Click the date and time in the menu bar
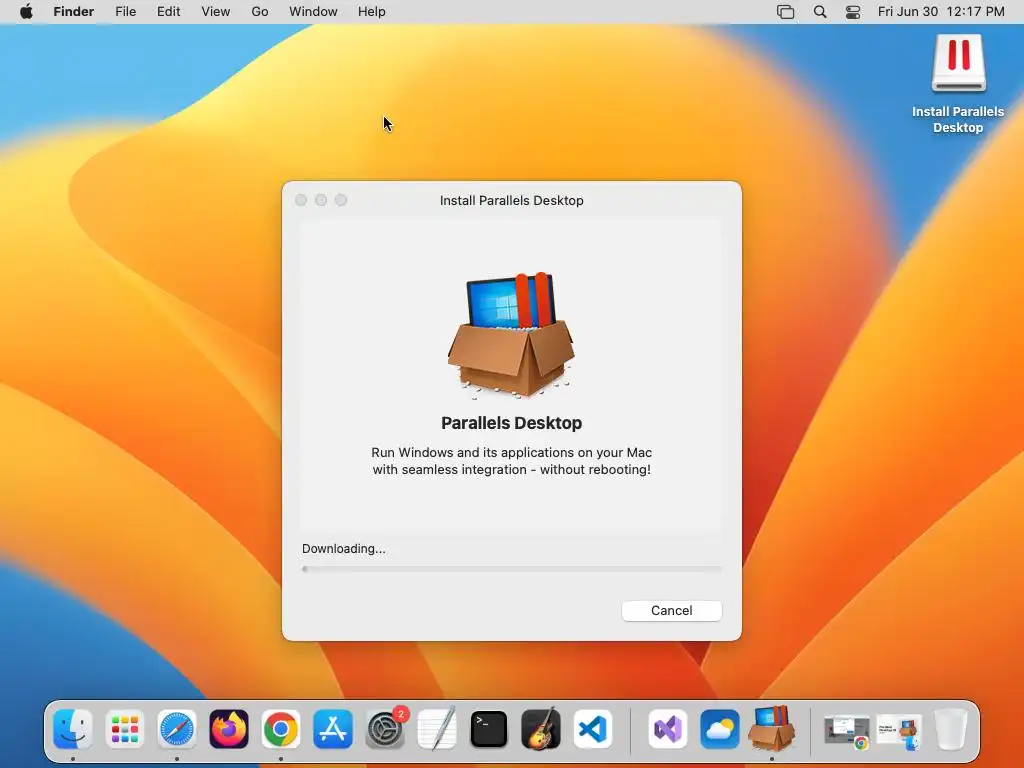Image resolution: width=1024 pixels, height=768 pixels. 941,12
